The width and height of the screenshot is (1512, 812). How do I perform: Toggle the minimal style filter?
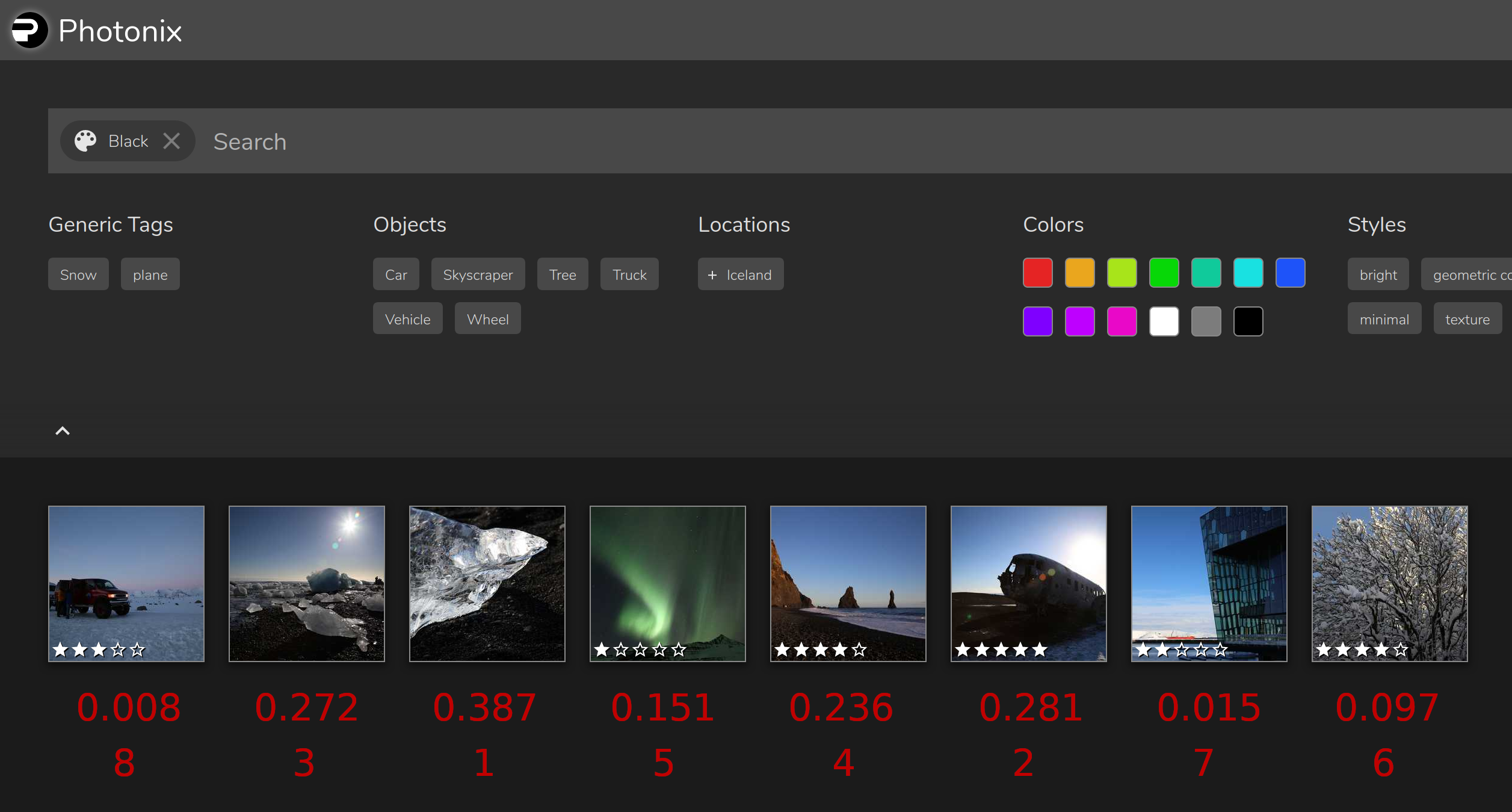(x=1384, y=318)
